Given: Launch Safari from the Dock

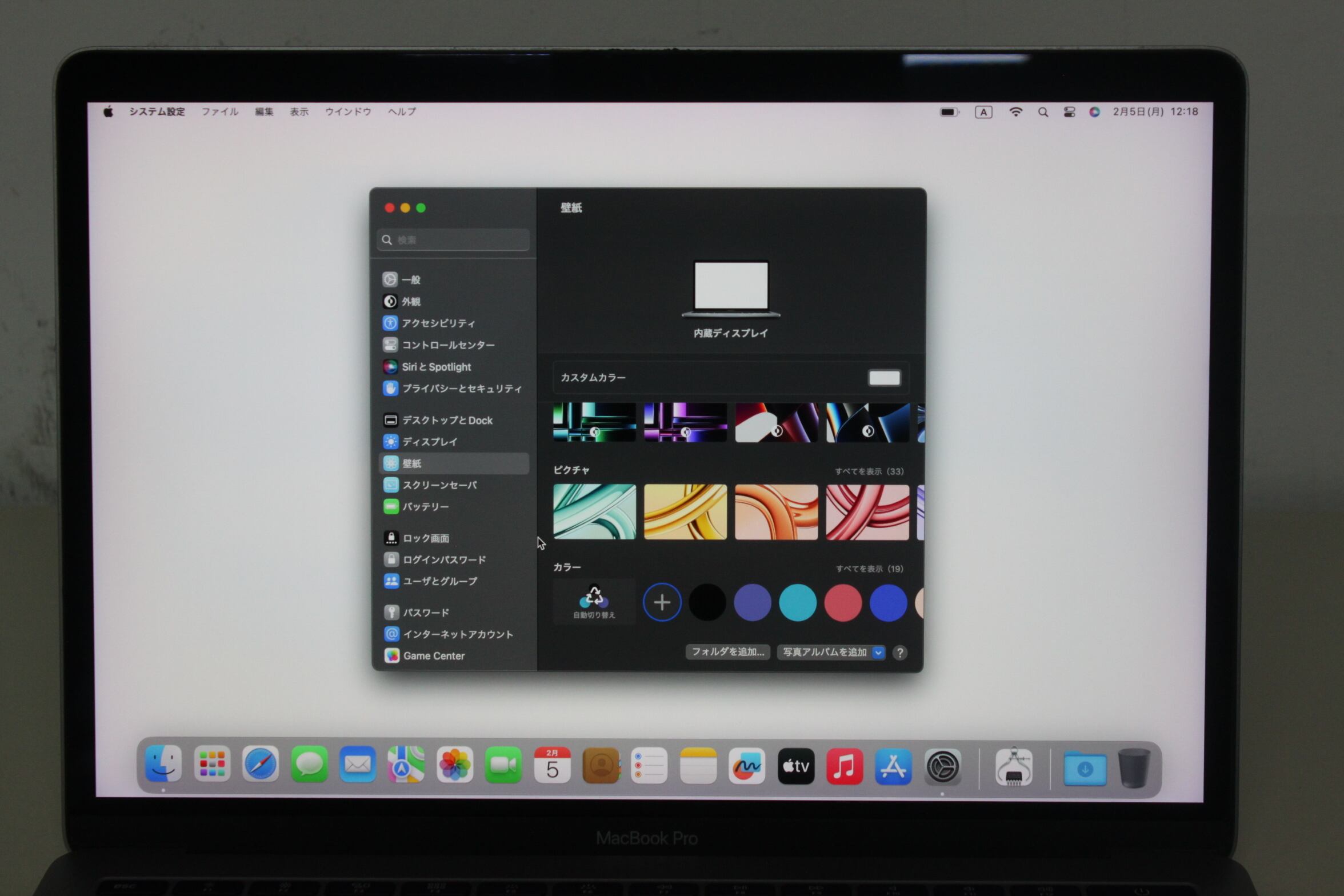Looking at the screenshot, I should tap(261, 765).
